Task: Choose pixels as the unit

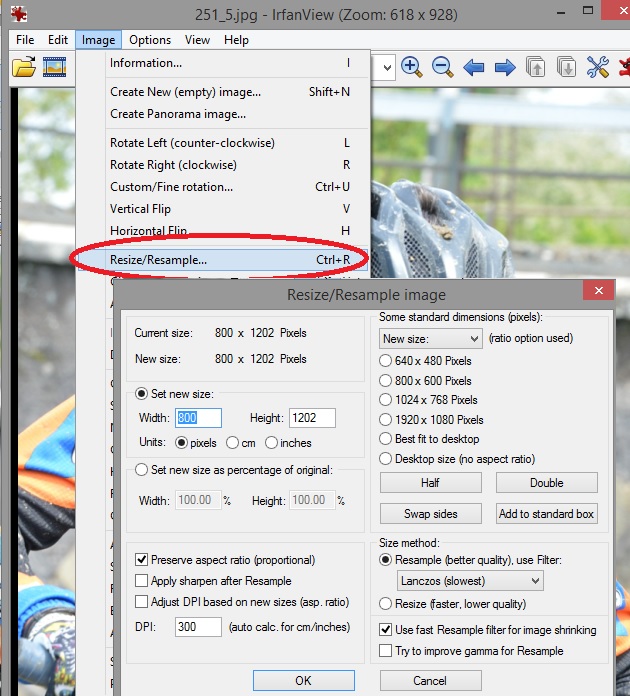Action: 181,443
